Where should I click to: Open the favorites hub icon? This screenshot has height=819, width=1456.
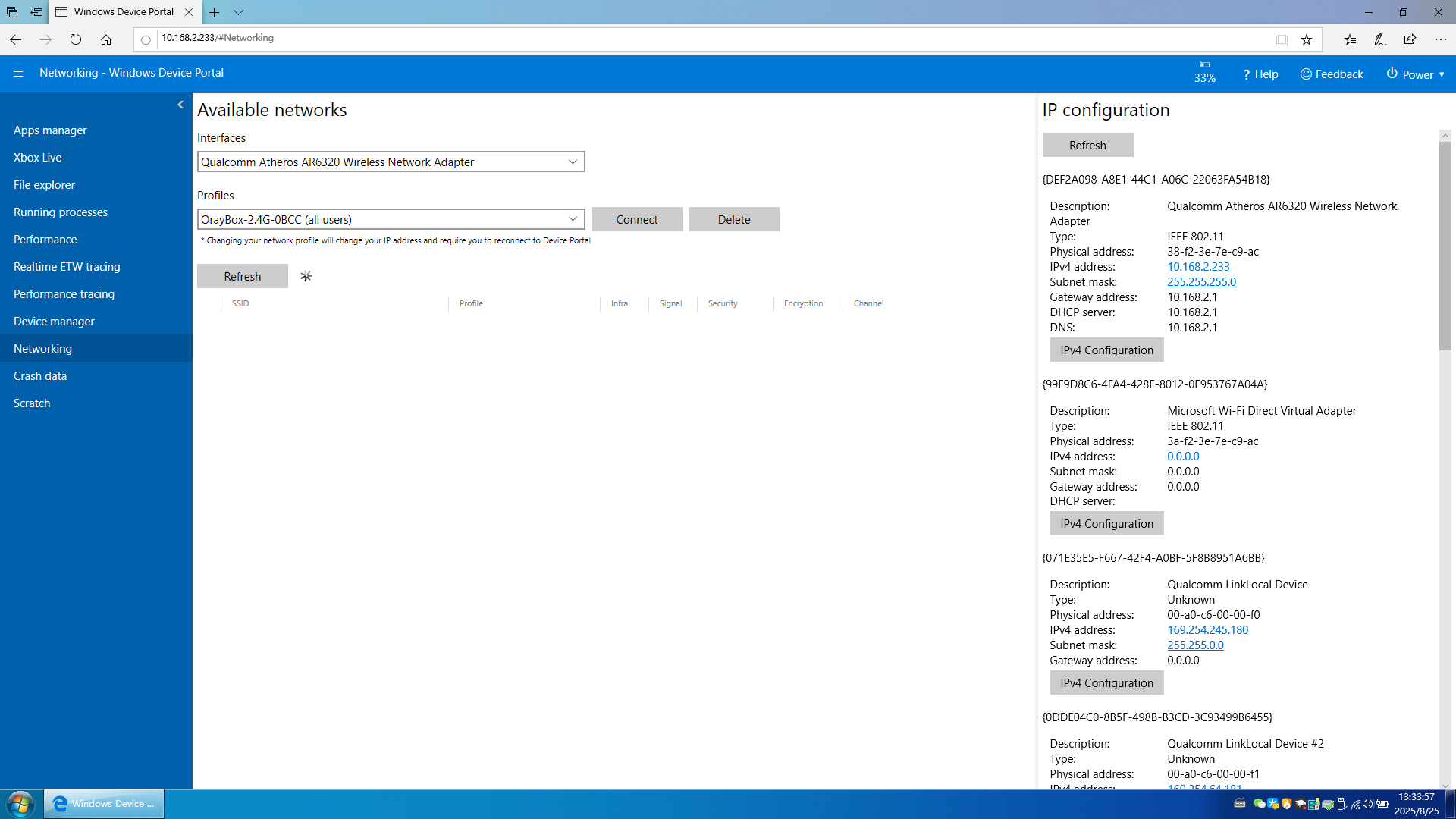pos(1350,39)
